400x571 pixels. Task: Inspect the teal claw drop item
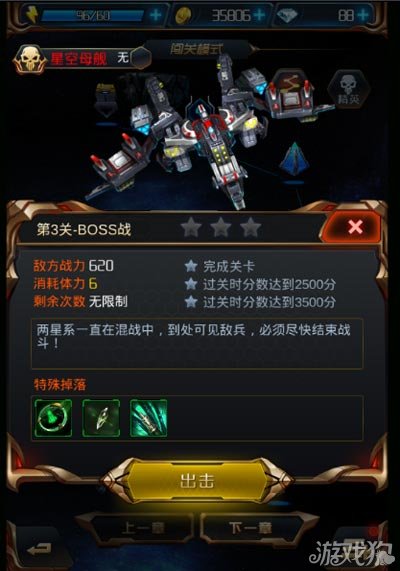[x=149, y=418]
